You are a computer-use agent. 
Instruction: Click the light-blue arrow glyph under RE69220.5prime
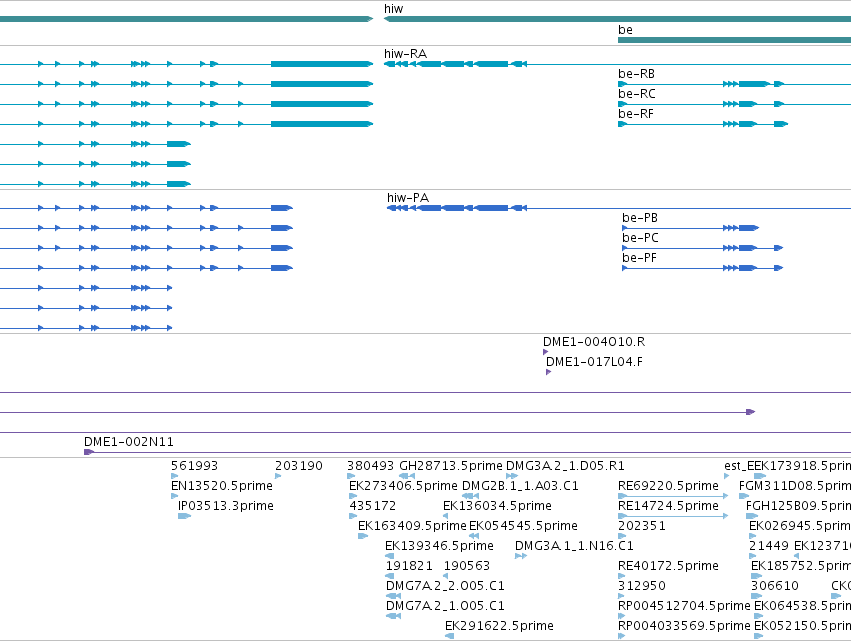point(673,496)
